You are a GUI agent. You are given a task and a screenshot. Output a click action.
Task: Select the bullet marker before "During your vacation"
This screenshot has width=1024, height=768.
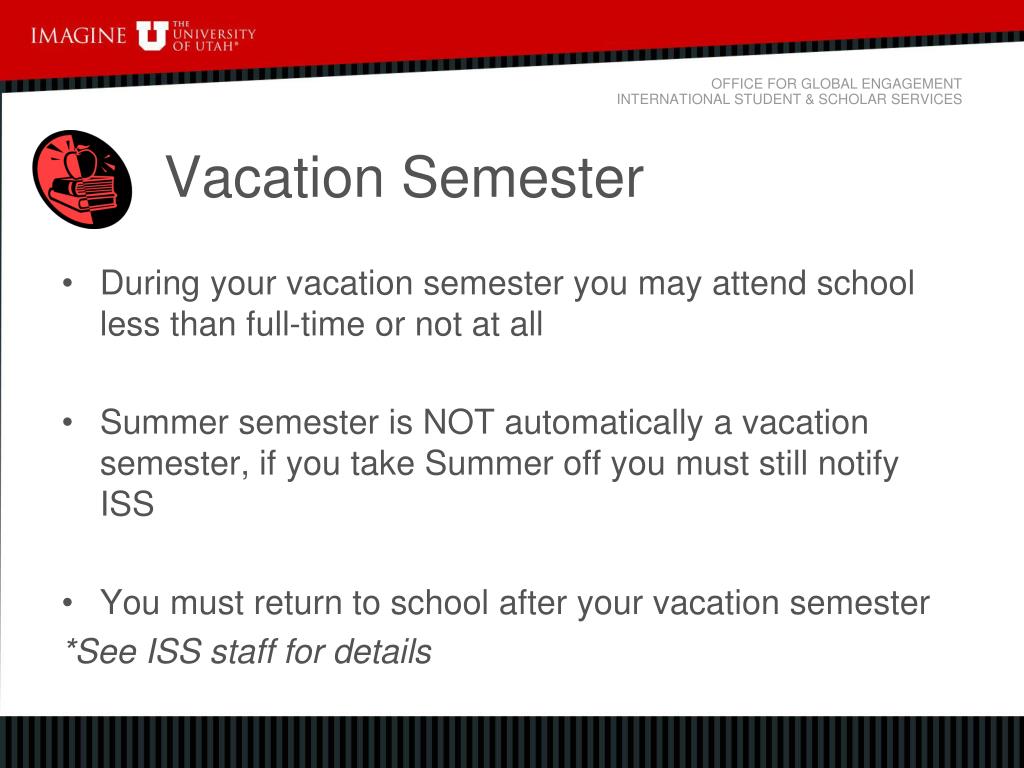(67, 283)
